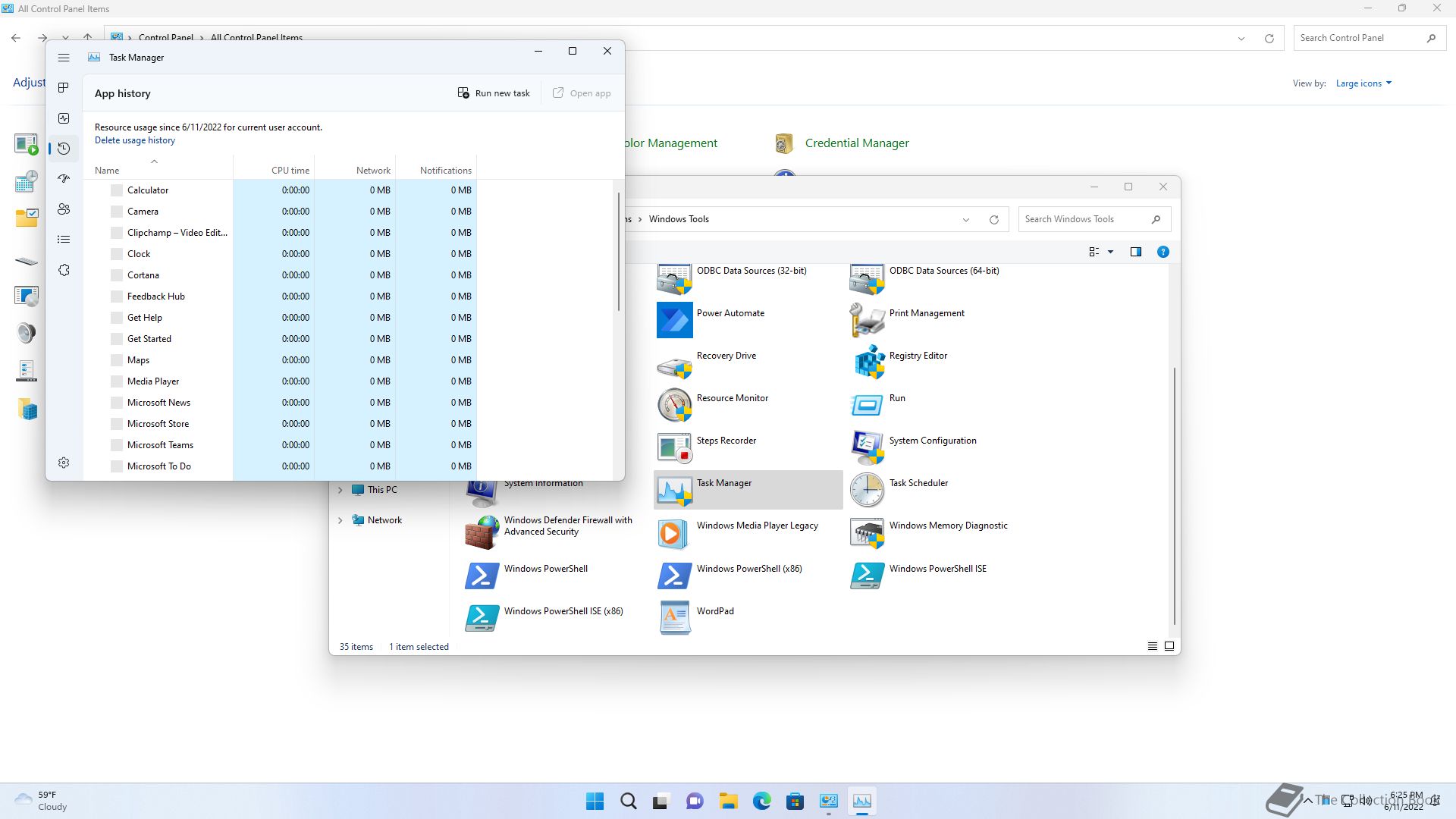Open Credential Manager in Control Panel
This screenshot has width=1456, height=819.
coord(842,143)
